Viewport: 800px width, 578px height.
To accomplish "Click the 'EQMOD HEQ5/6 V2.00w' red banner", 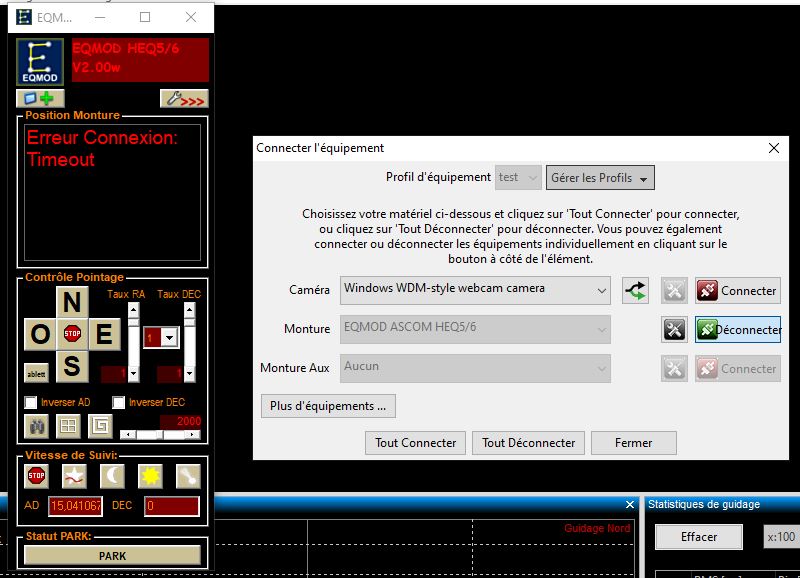I will pos(140,60).
